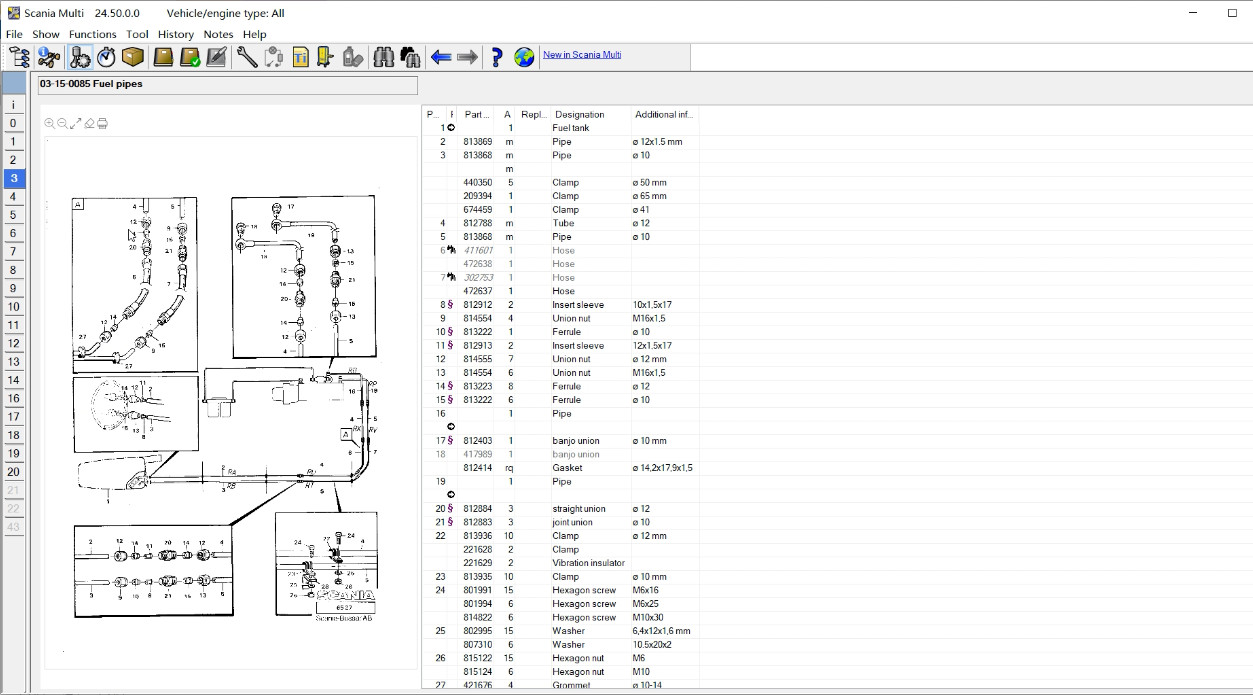Select the Fuel tank designation
This screenshot has width=1253, height=695.
[x=571, y=128]
